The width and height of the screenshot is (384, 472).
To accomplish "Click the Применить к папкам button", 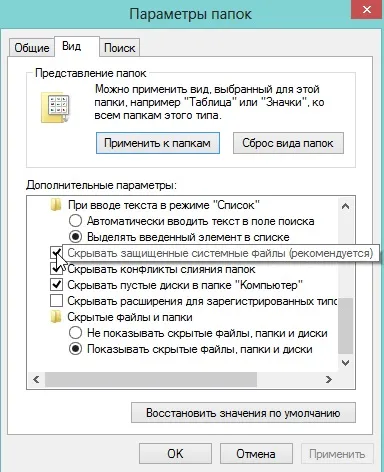I will (158, 143).
